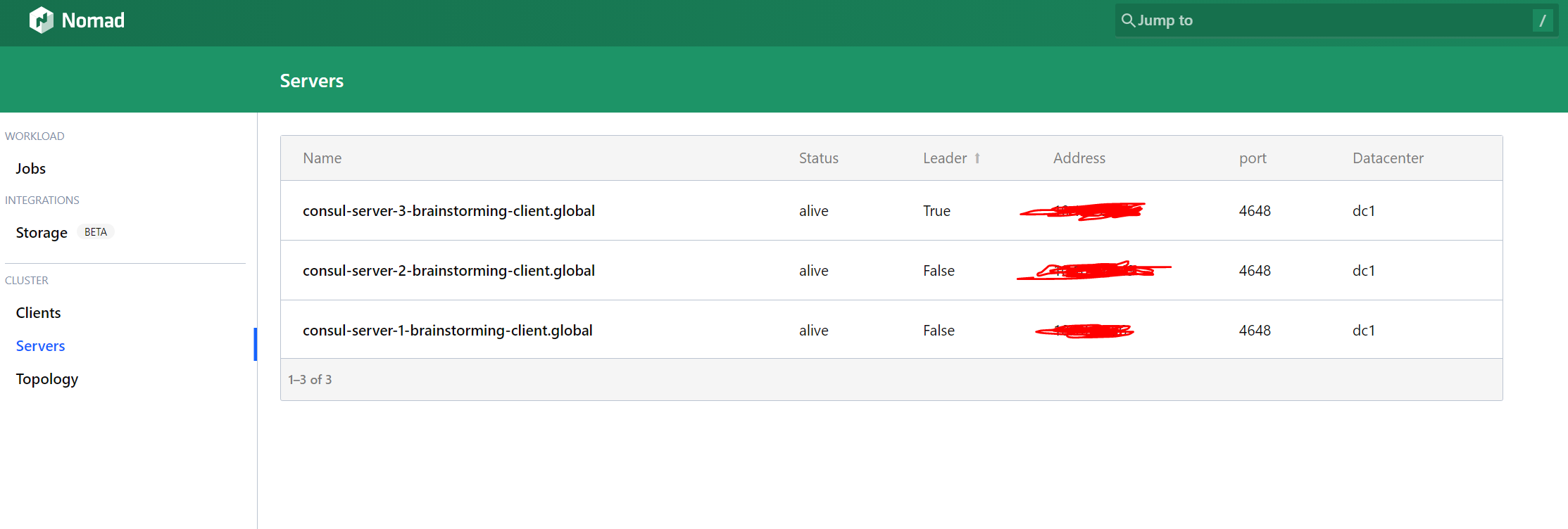
Task: Open the Clients page
Action: coord(38,312)
